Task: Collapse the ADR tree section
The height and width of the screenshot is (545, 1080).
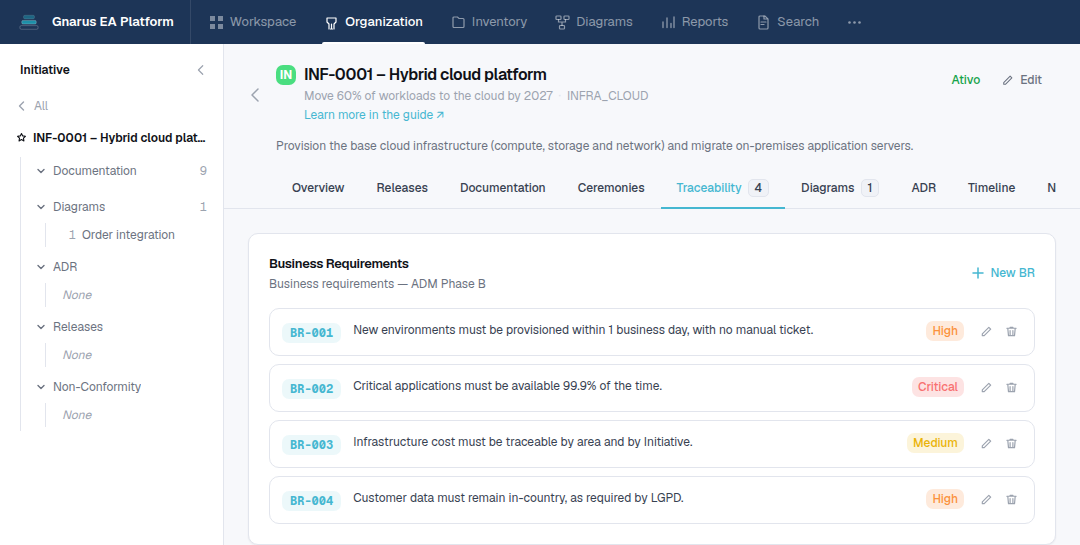Action: click(x=41, y=267)
